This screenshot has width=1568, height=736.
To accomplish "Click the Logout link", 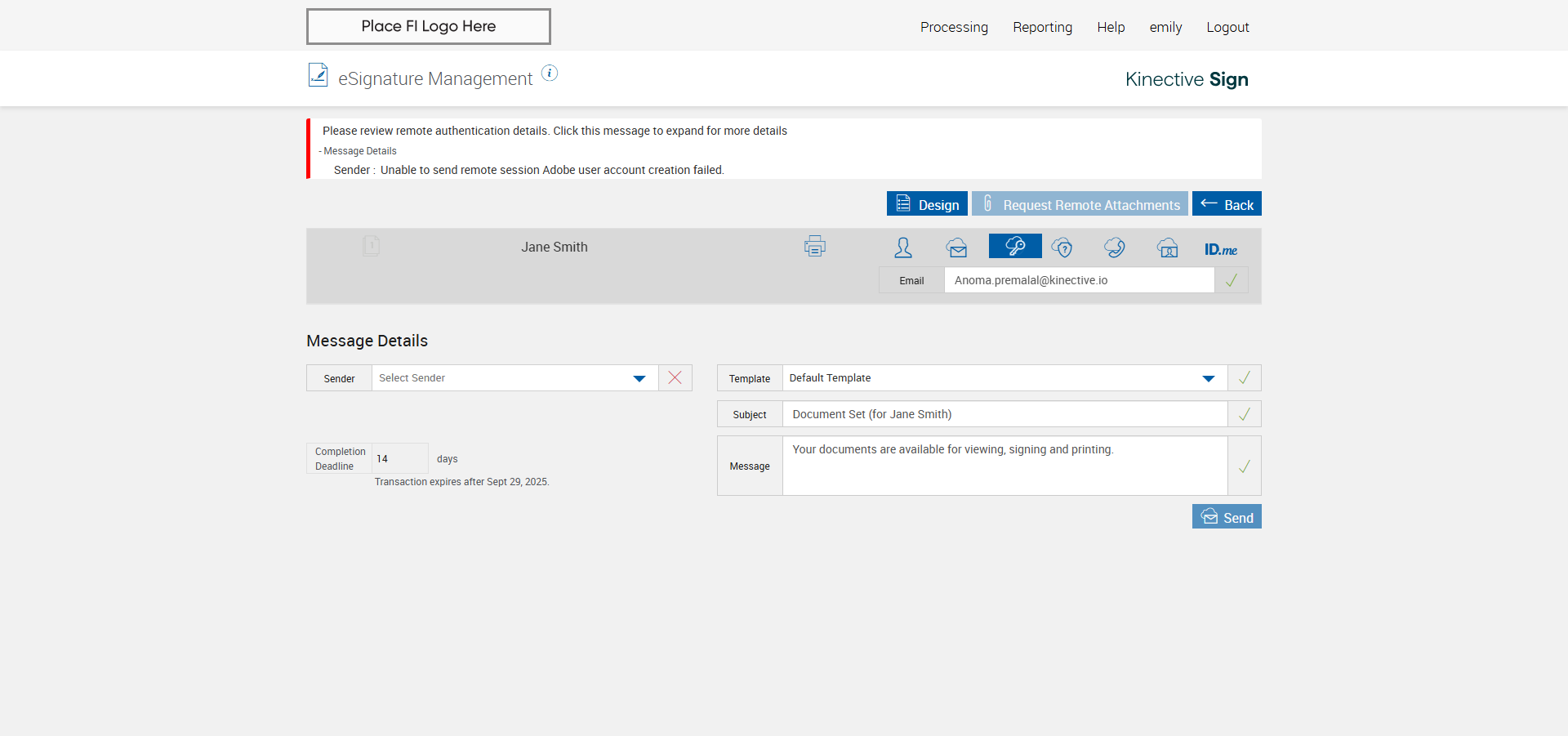I will (x=1227, y=27).
